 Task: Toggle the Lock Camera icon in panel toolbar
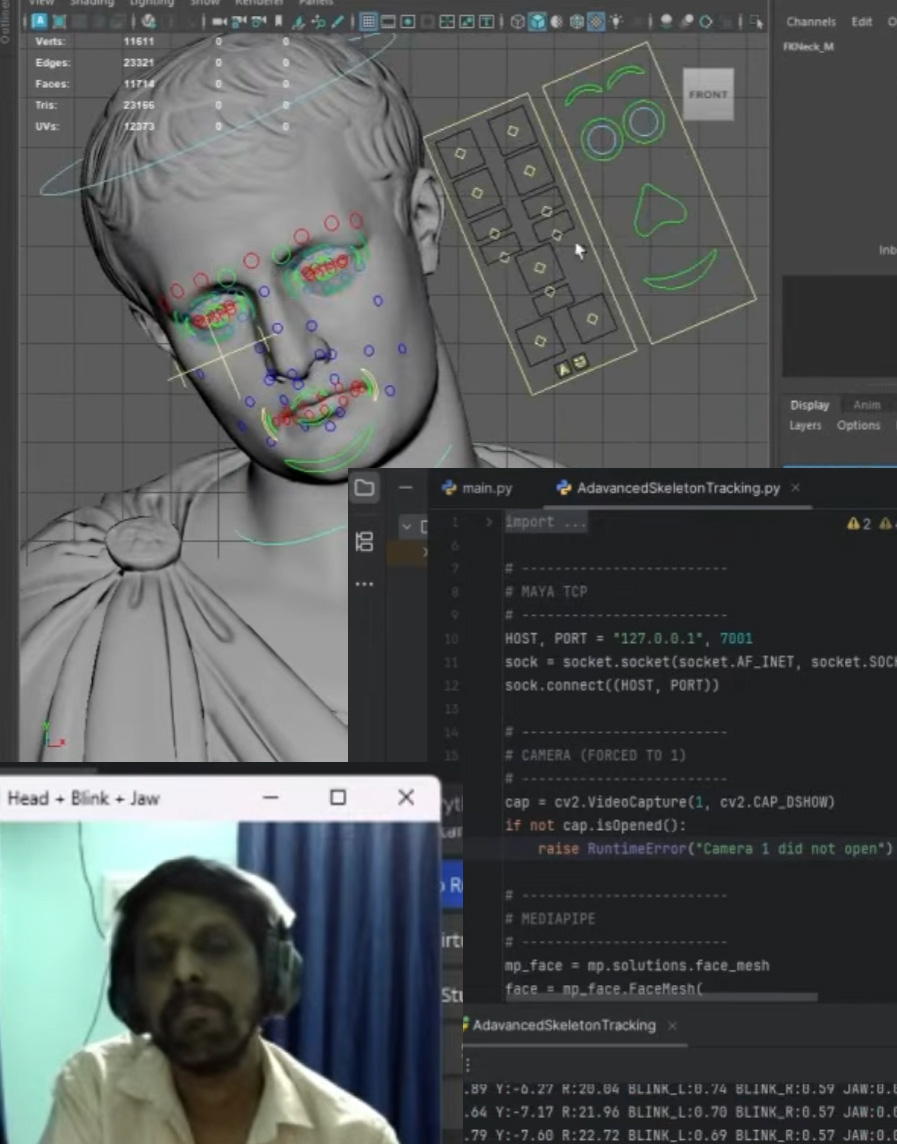pyautogui.click(x=238, y=22)
